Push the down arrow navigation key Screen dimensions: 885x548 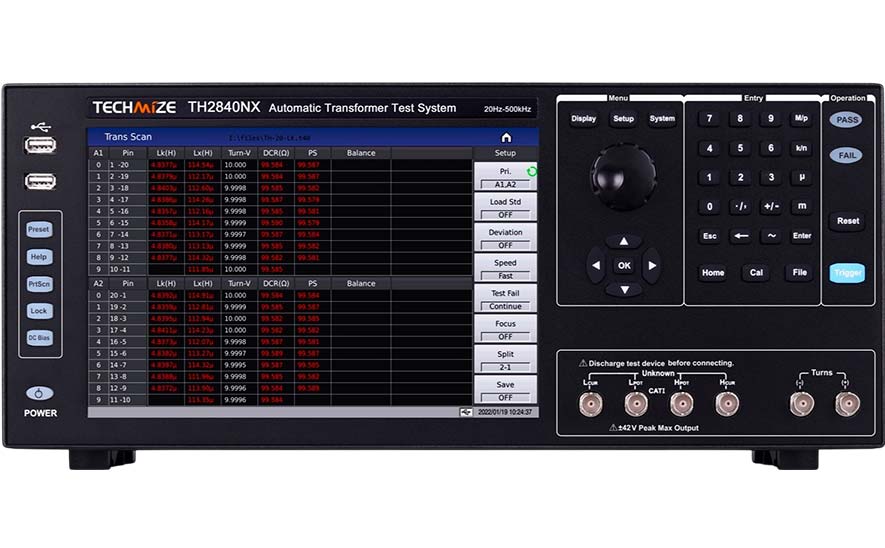624,290
